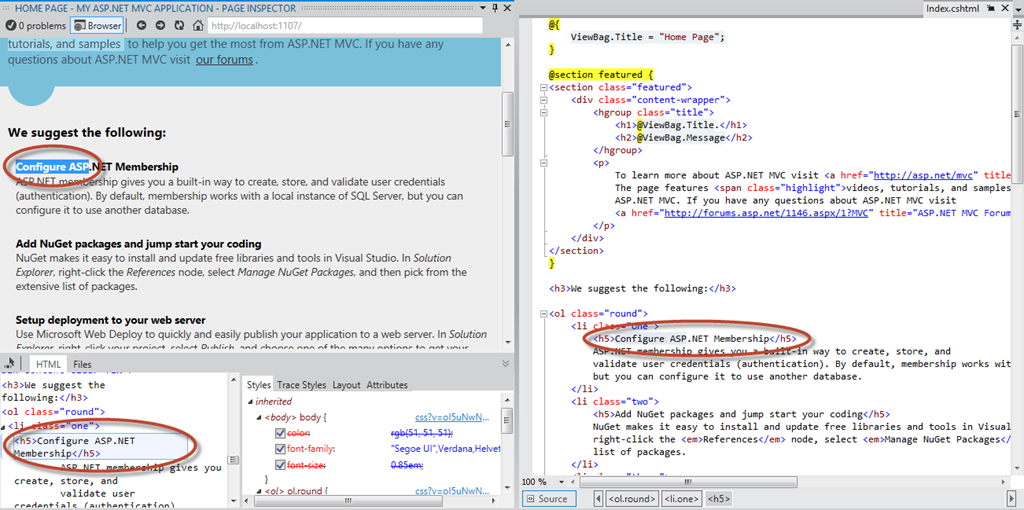Toggle the font-size style property checkbox
Viewport: 1024px width, 510px height.
(281, 466)
